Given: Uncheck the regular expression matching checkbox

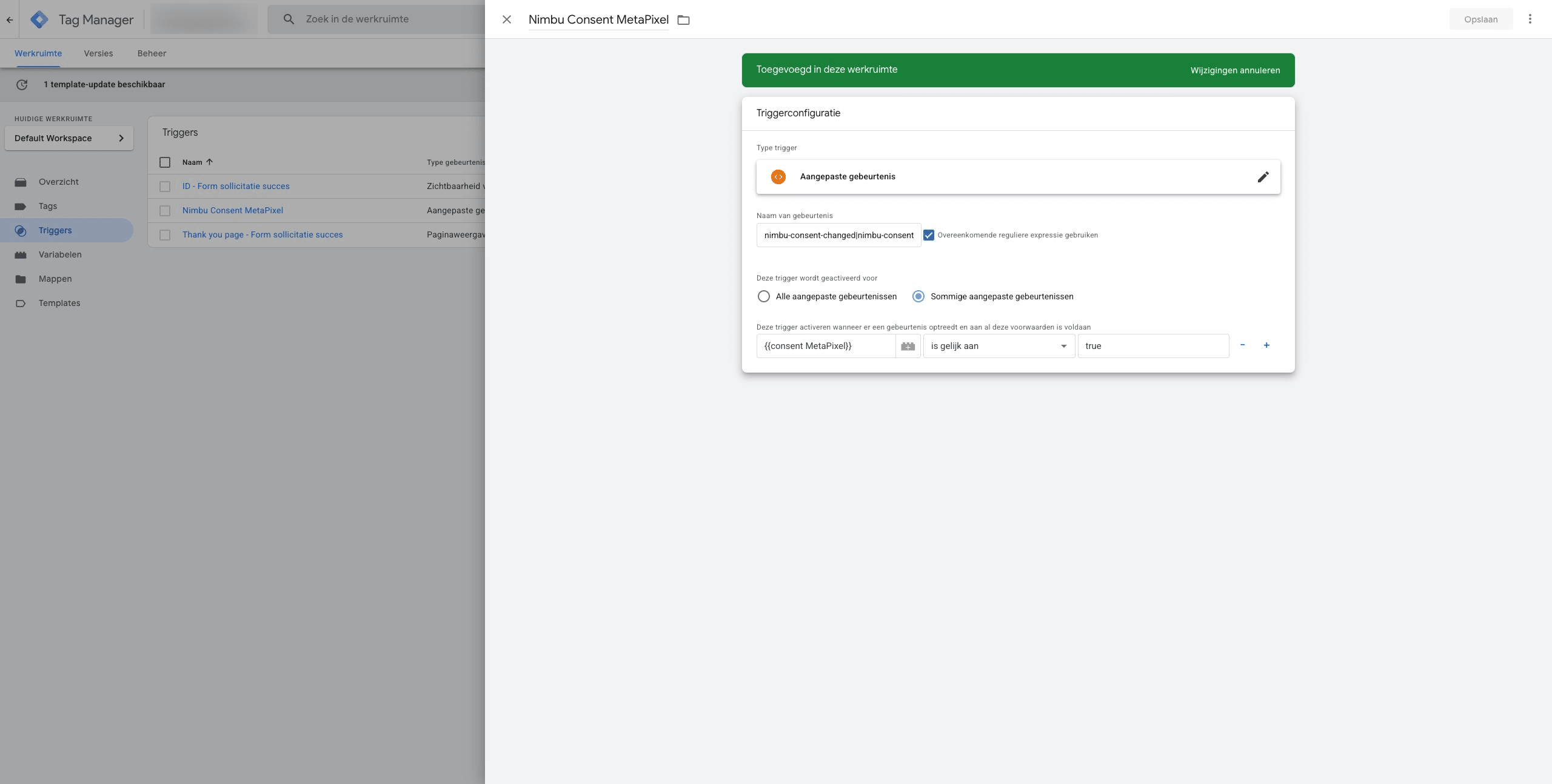Looking at the screenshot, I should click(929, 235).
